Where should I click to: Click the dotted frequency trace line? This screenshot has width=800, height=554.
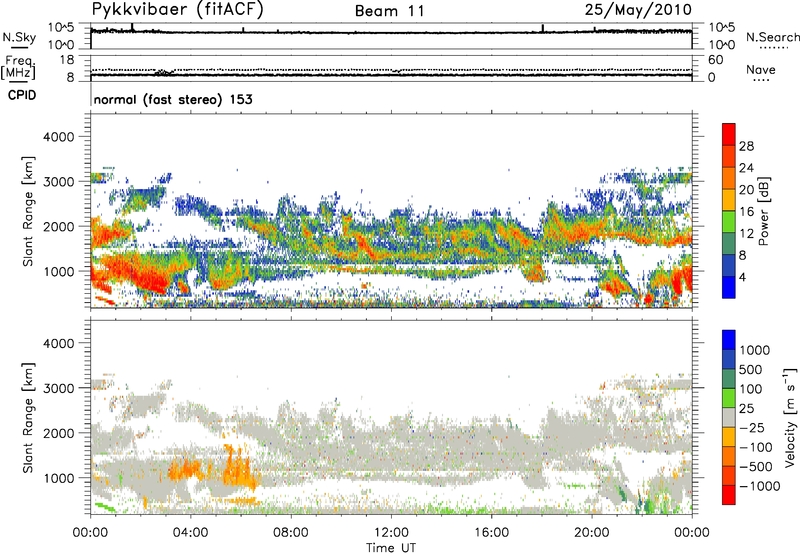coord(391,69)
